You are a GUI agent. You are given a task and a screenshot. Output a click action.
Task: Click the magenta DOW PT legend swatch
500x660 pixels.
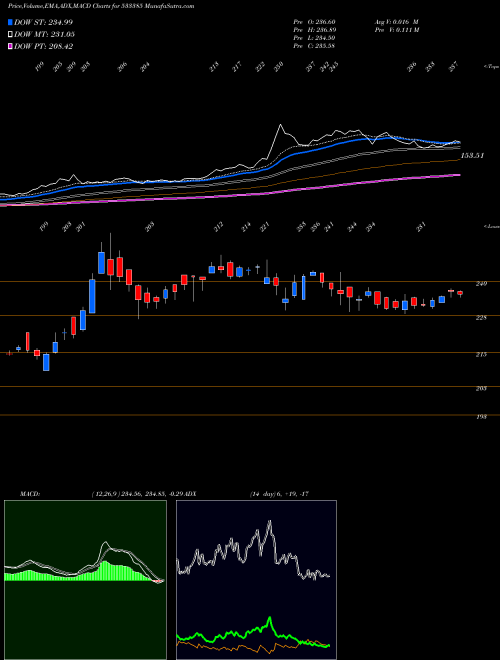point(10,46)
